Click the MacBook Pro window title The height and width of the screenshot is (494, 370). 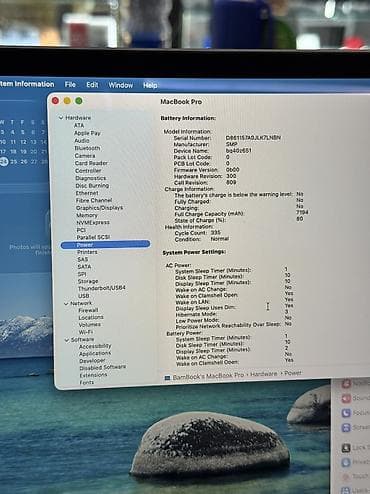pos(181,102)
